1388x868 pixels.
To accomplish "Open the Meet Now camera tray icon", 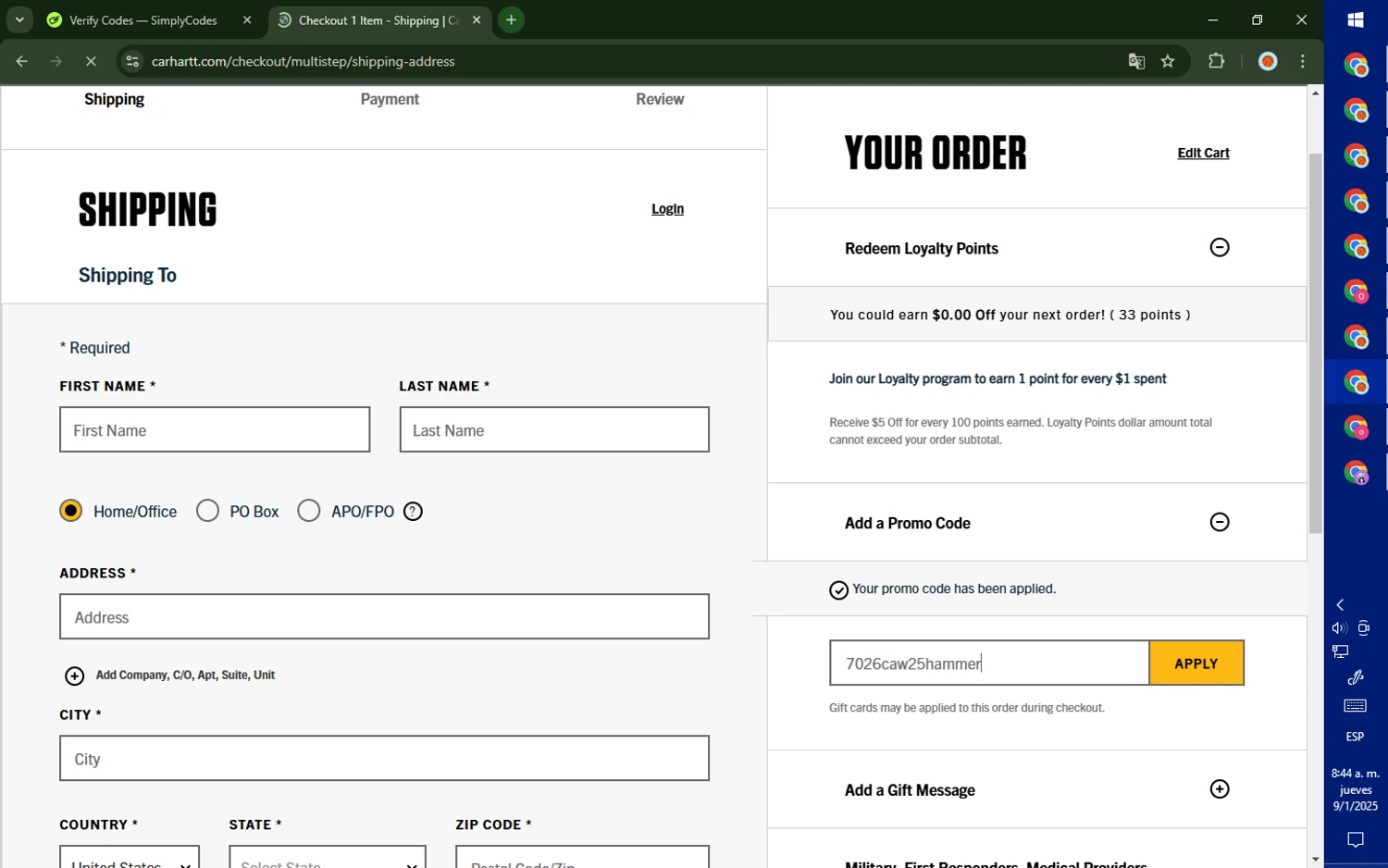I will click(1364, 628).
